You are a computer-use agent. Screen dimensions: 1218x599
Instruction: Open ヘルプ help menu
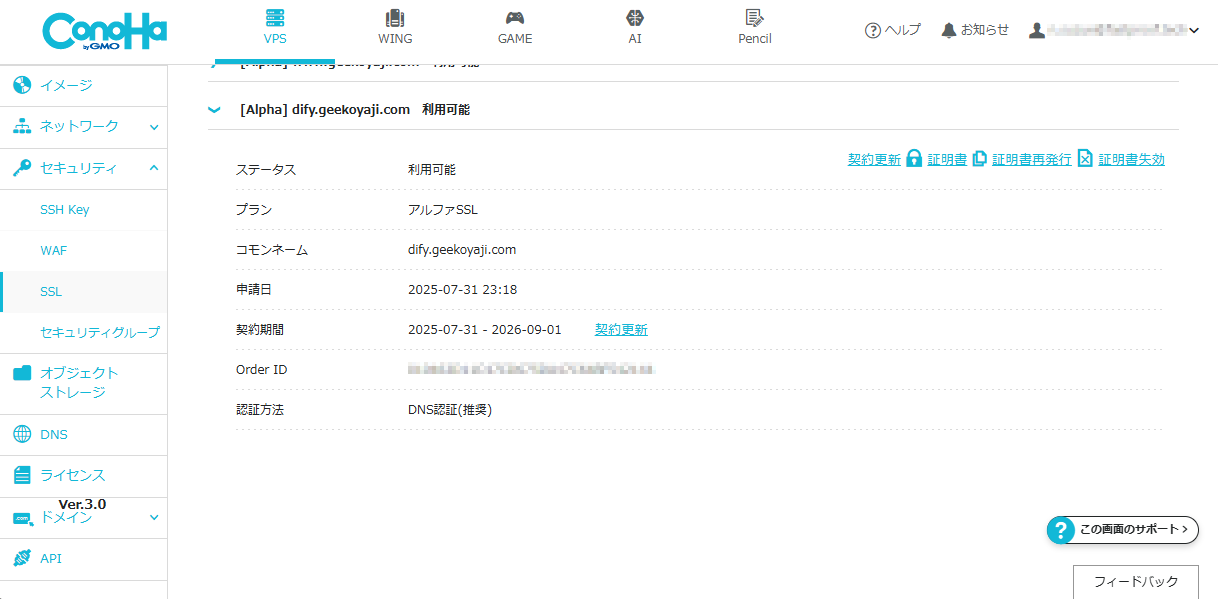click(893, 30)
